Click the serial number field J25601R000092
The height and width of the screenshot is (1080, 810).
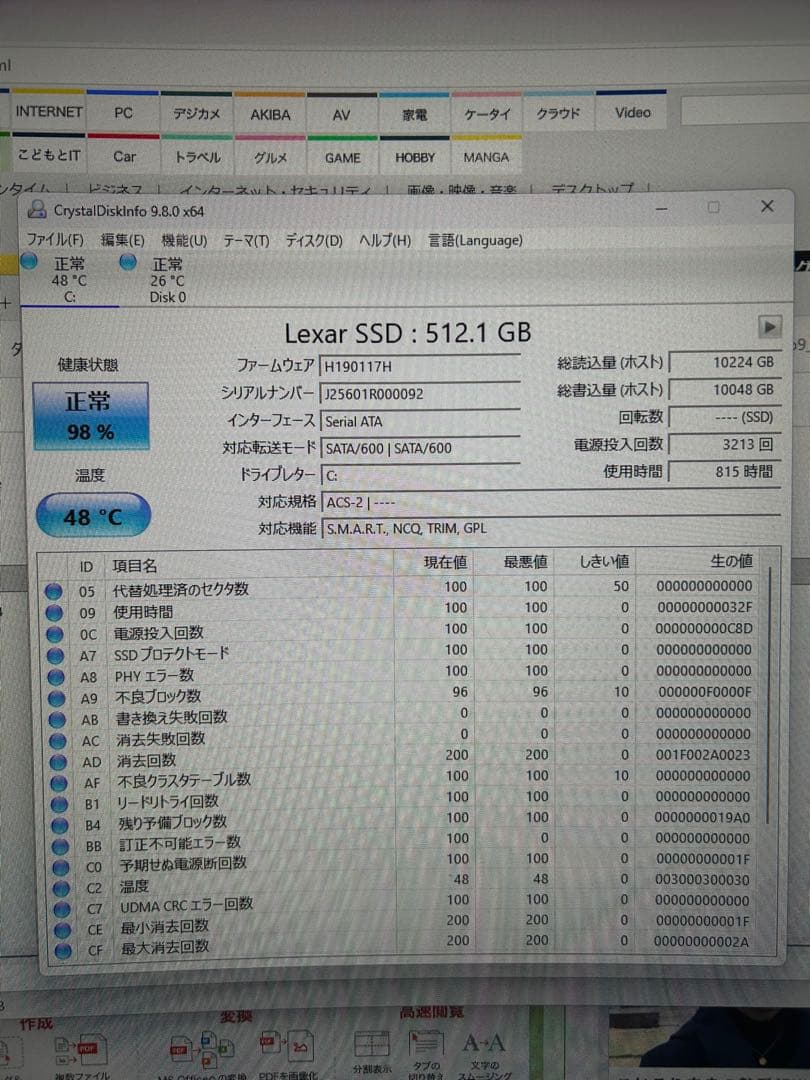pos(419,394)
